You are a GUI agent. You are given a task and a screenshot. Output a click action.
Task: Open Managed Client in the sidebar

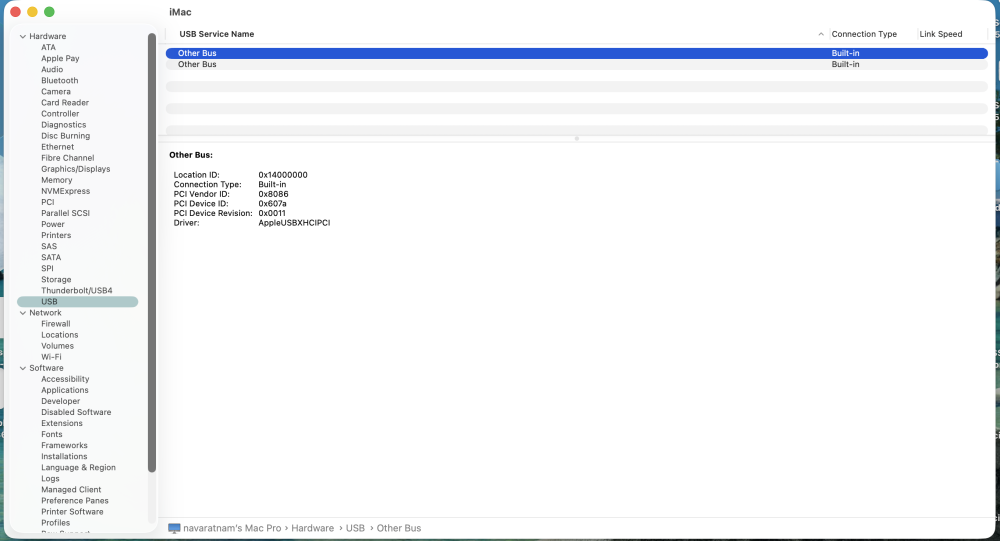71,489
